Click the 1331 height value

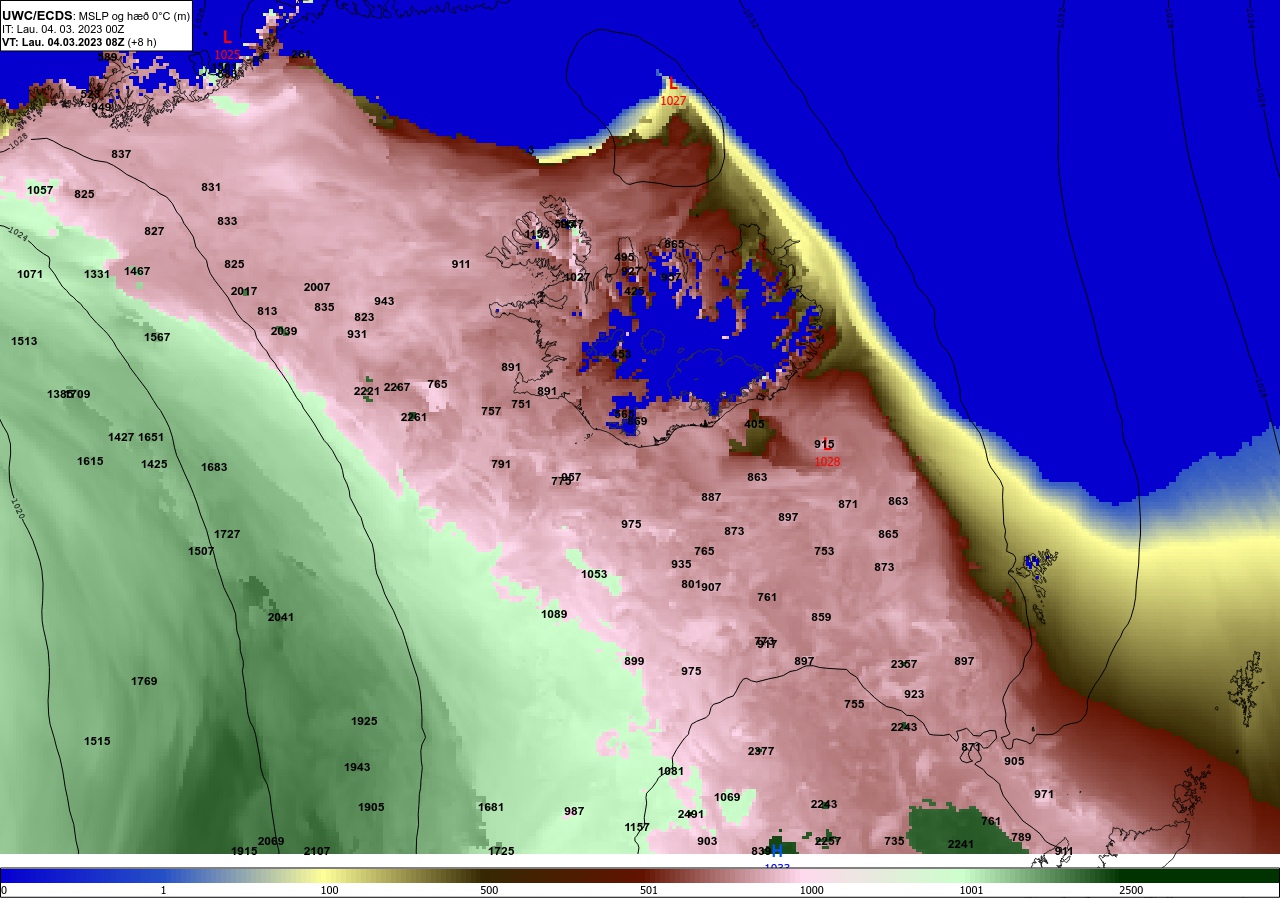(x=97, y=274)
